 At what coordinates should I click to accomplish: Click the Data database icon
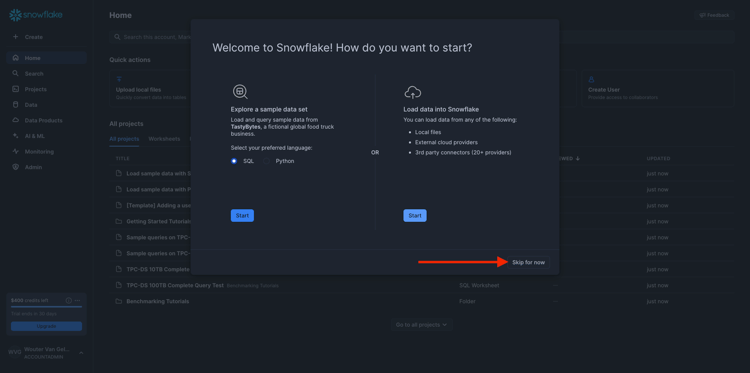pos(15,105)
